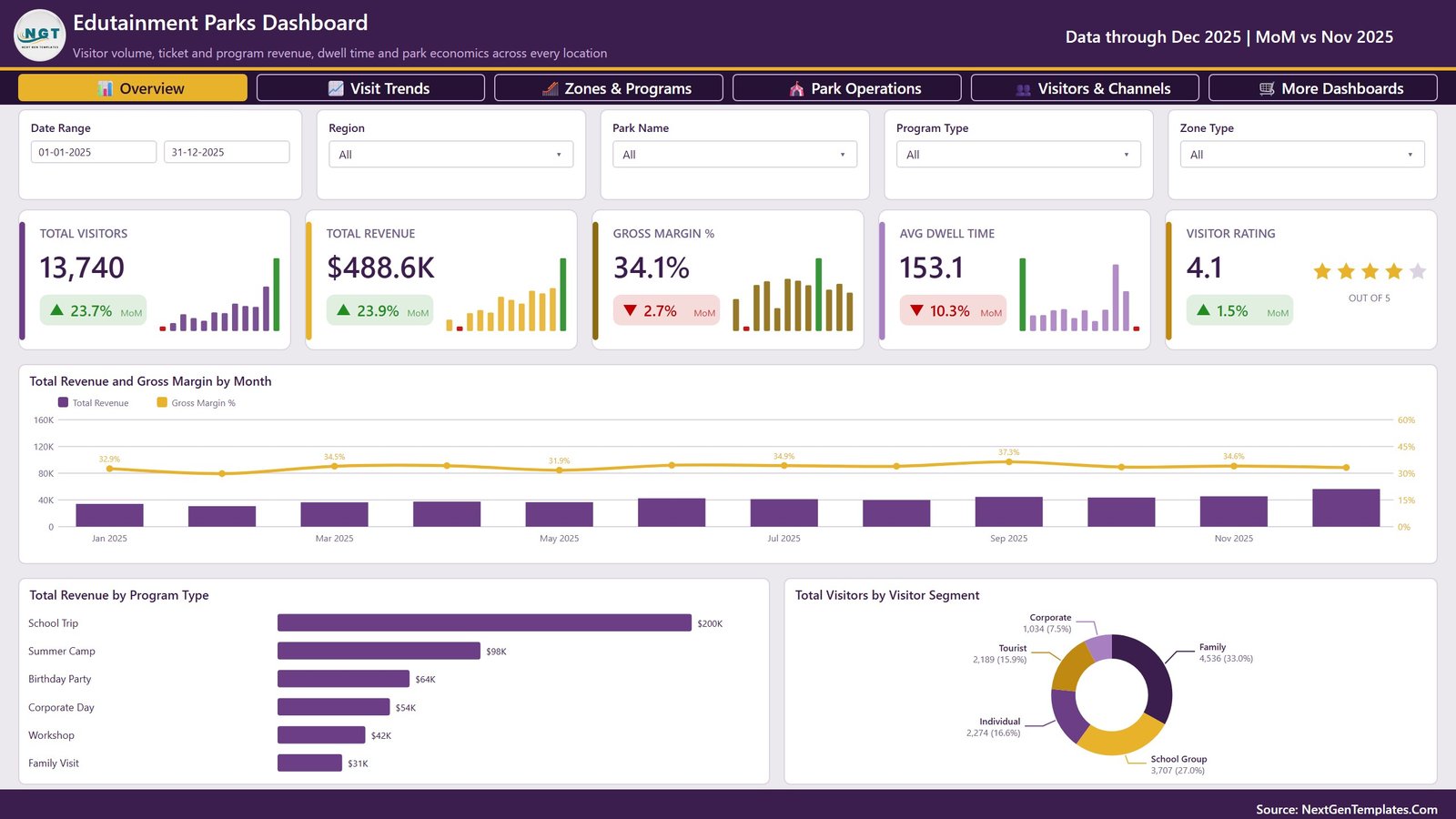Select the Birthday Party revenue bar
Image resolution: width=1456 pixels, height=819 pixels.
click(x=343, y=679)
